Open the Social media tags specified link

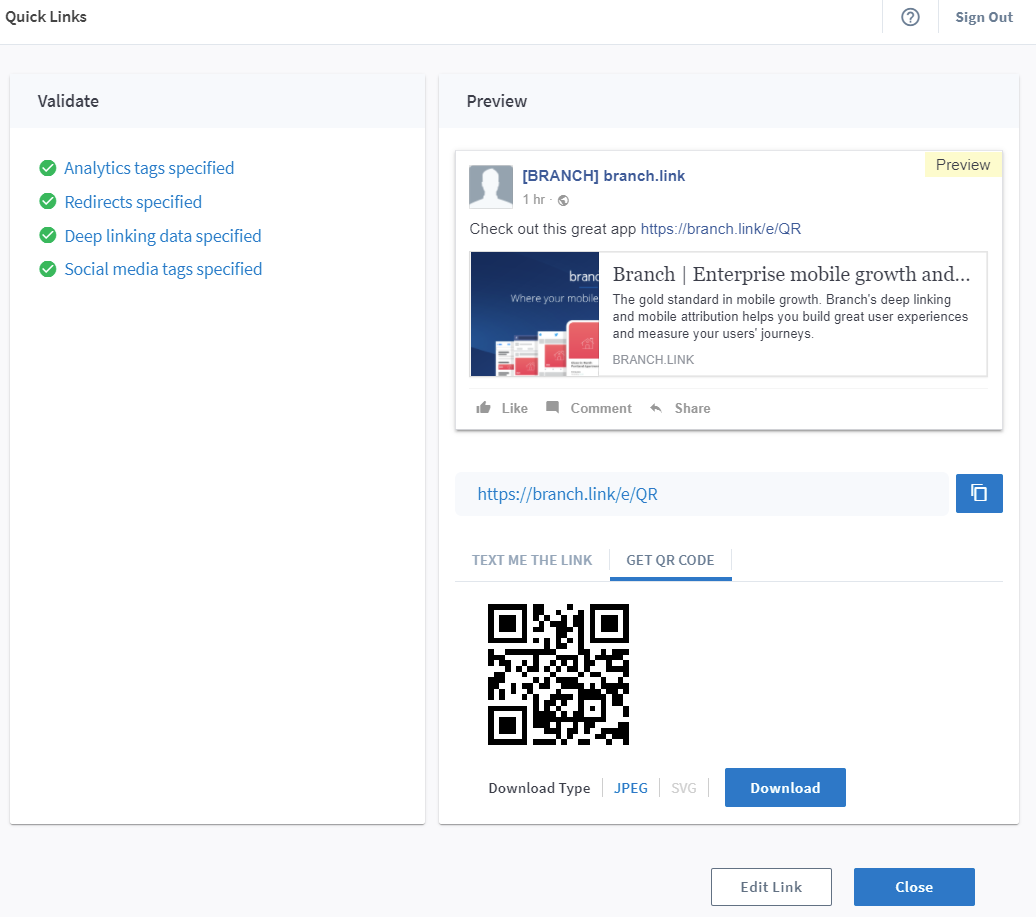[x=163, y=269]
